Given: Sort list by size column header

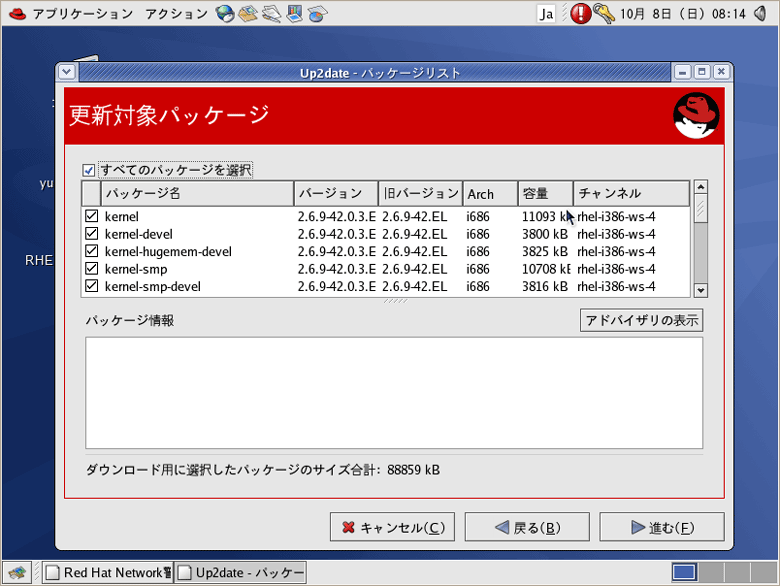Looking at the screenshot, I should tap(545, 193).
